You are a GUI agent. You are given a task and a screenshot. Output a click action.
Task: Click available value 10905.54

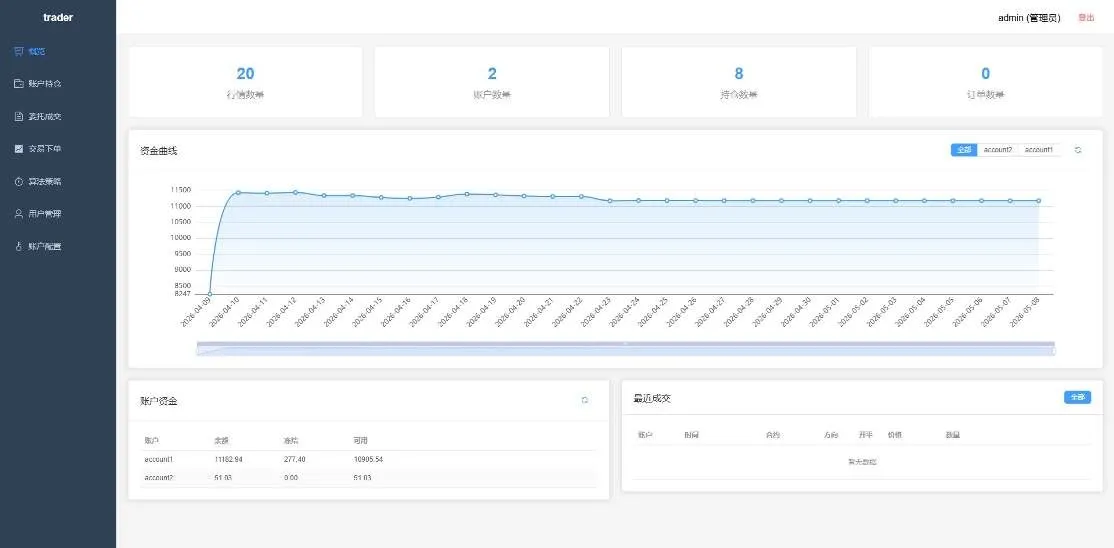(368, 460)
